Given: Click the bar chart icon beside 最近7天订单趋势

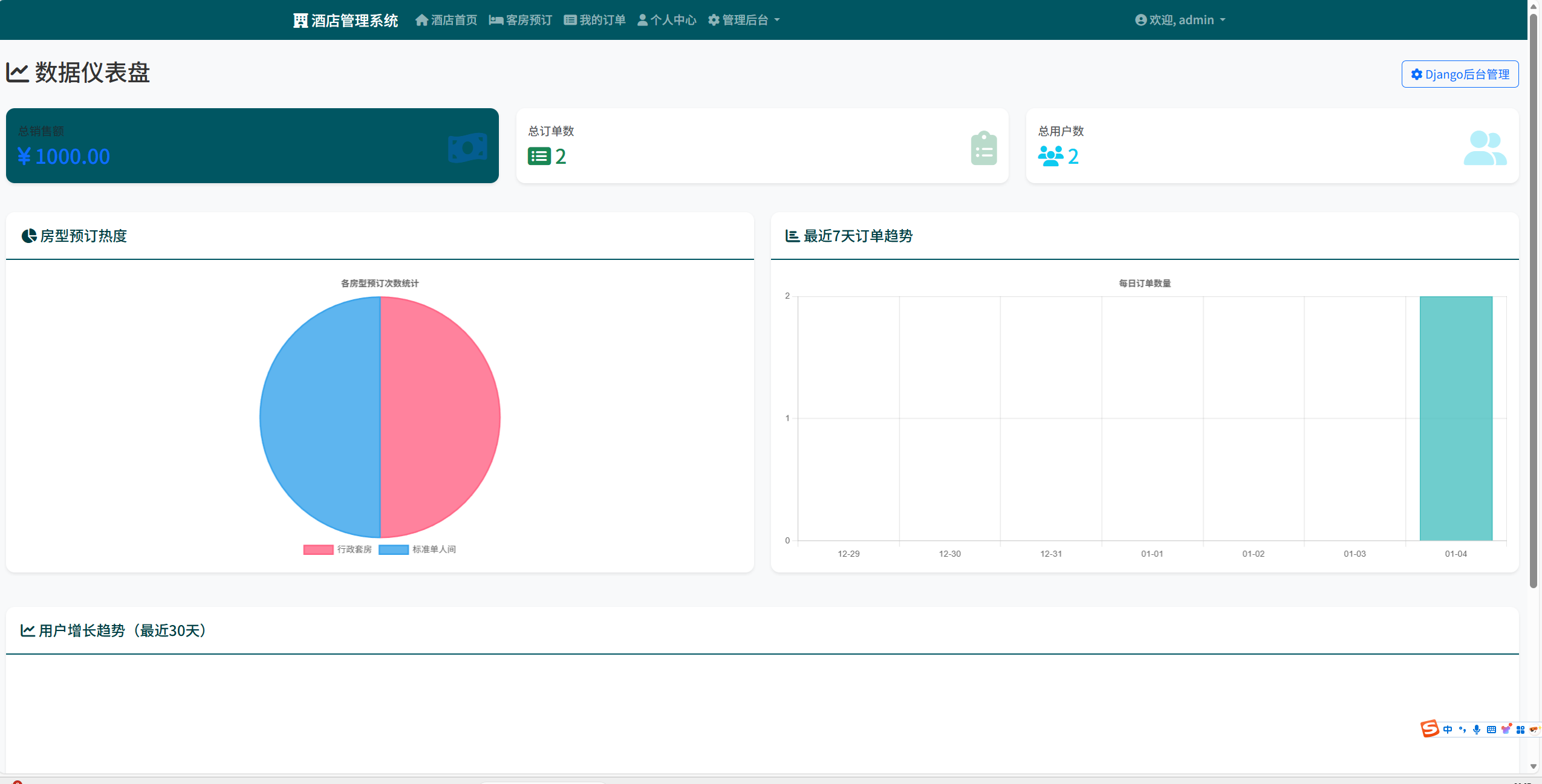Looking at the screenshot, I should 792,236.
